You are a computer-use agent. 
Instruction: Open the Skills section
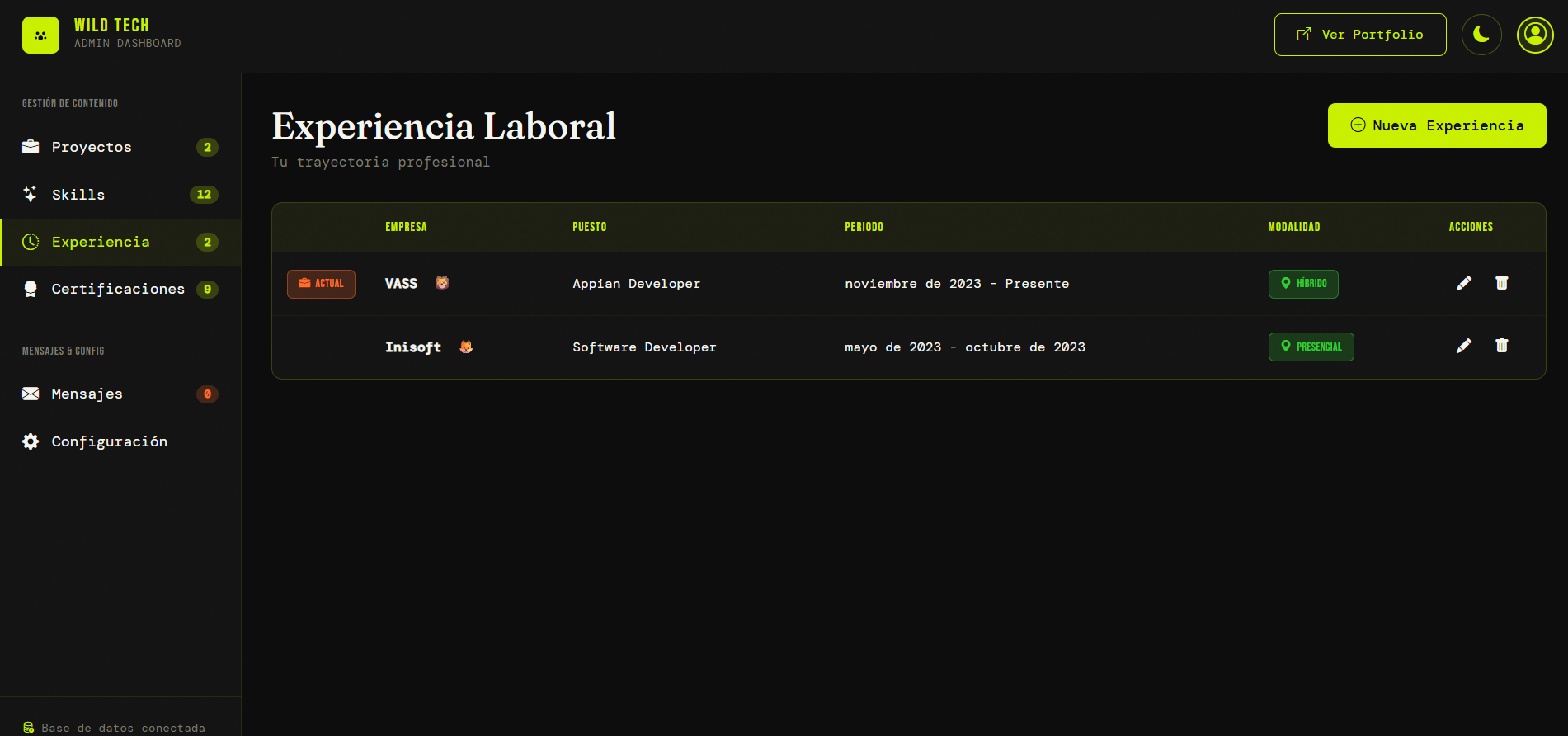coord(120,195)
